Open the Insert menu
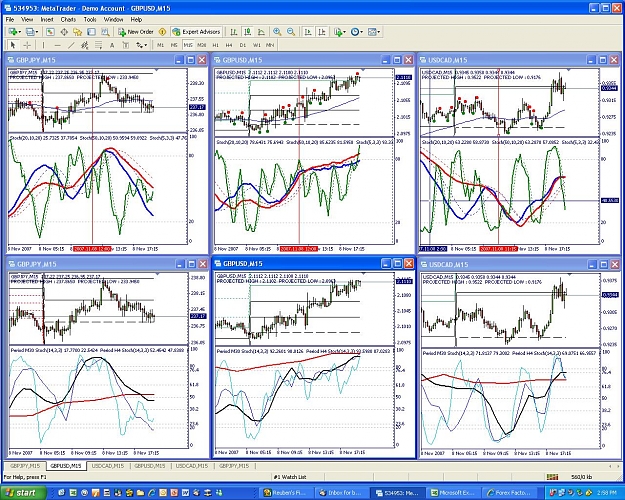Viewport: 625px width, 500px height. pyautogui.click(x=47, y=19)
